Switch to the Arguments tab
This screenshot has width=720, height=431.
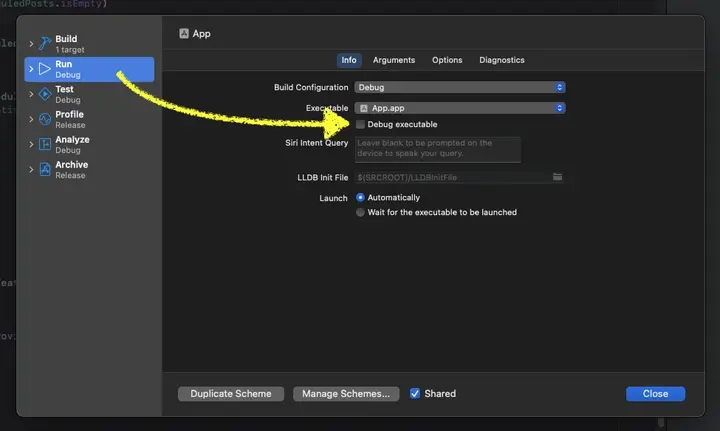tap(394, 60)
